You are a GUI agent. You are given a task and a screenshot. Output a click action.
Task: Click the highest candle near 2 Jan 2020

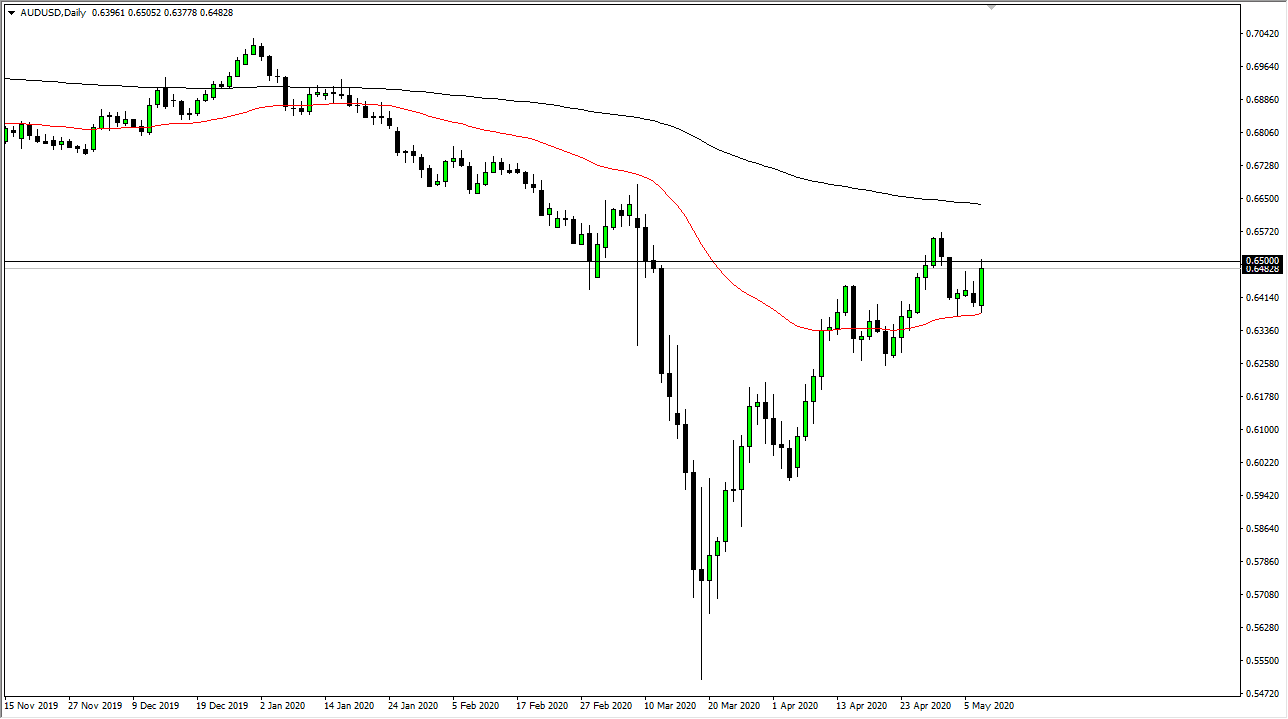tap(254, 48)
